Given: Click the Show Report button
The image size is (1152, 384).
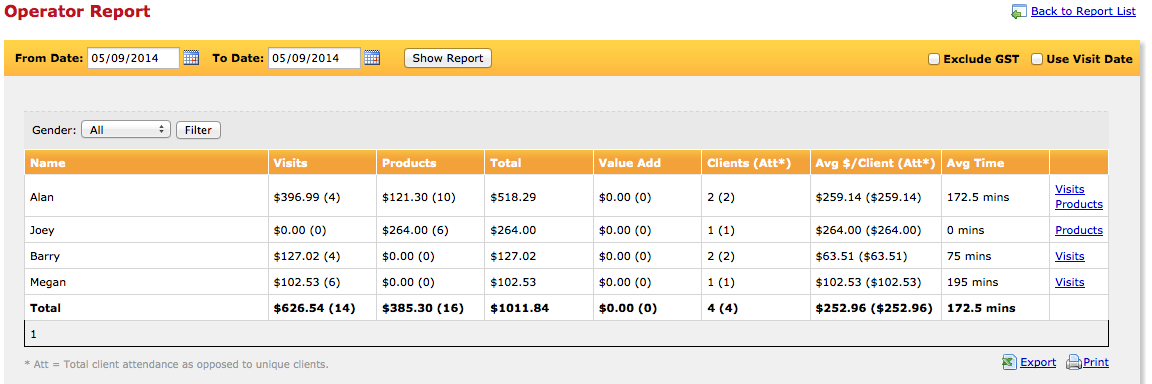Looking at the screenshot, I should point(447,58).
